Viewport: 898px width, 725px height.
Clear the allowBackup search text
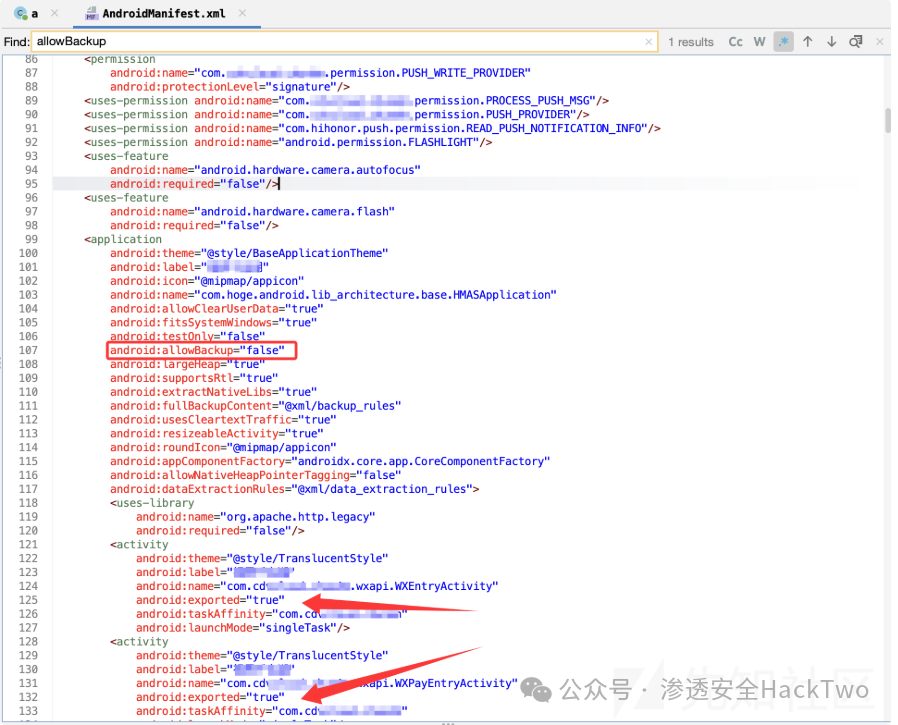tap(649, 42)
